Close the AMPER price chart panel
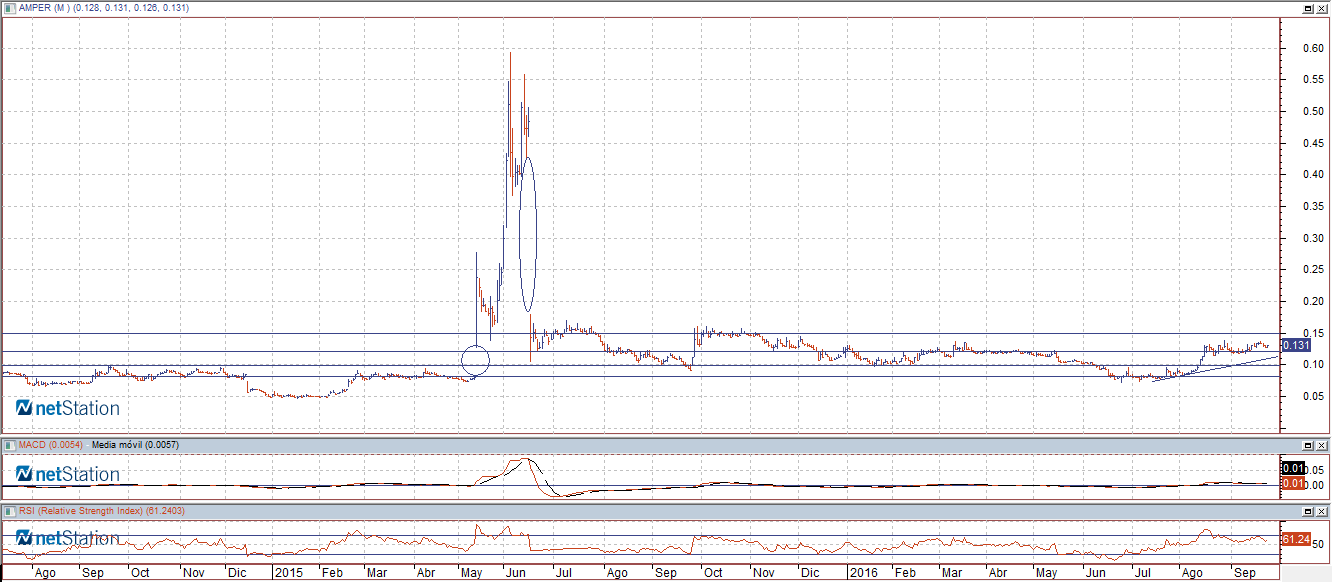 point(1322,8)
